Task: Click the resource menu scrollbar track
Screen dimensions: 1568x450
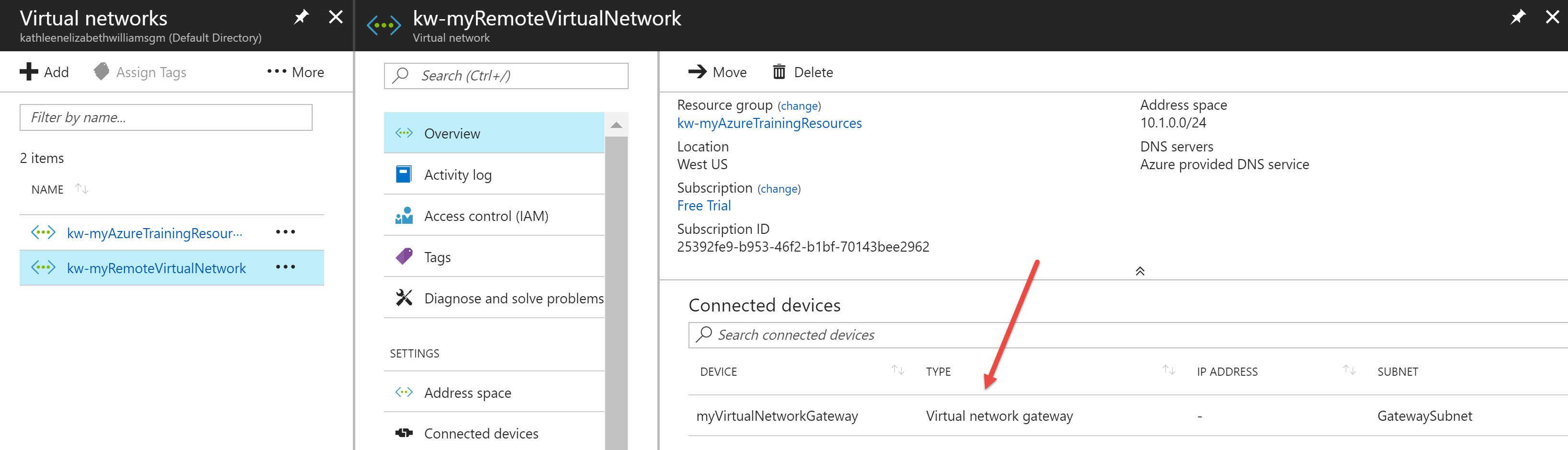Action: coord(616,292)
